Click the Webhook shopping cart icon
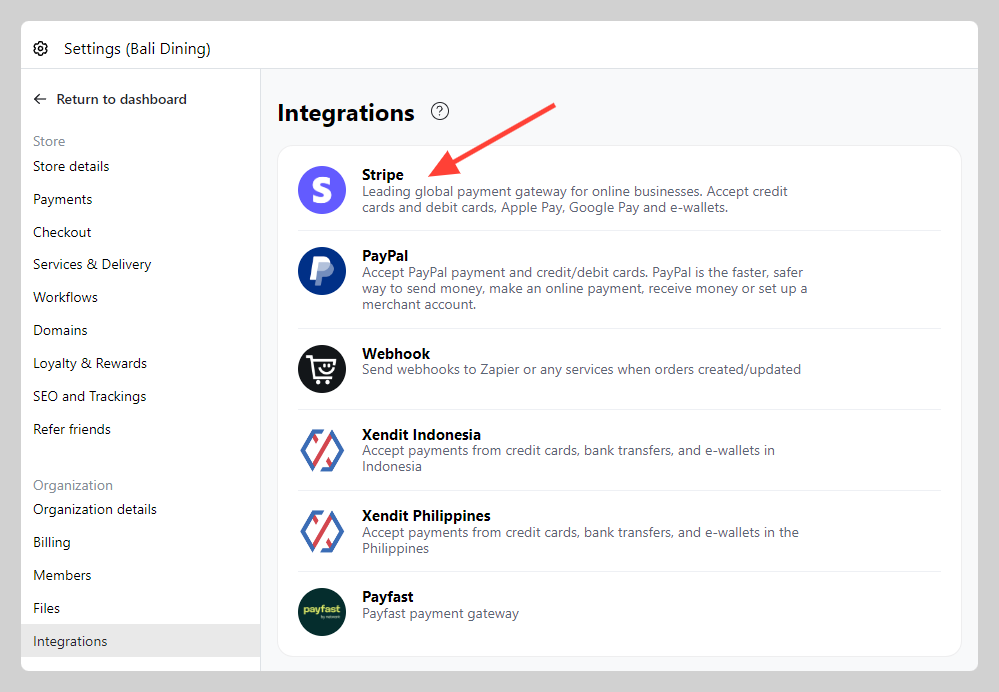Image resolution: width=999 pixels, height=692 pixels. coord(322,369)
